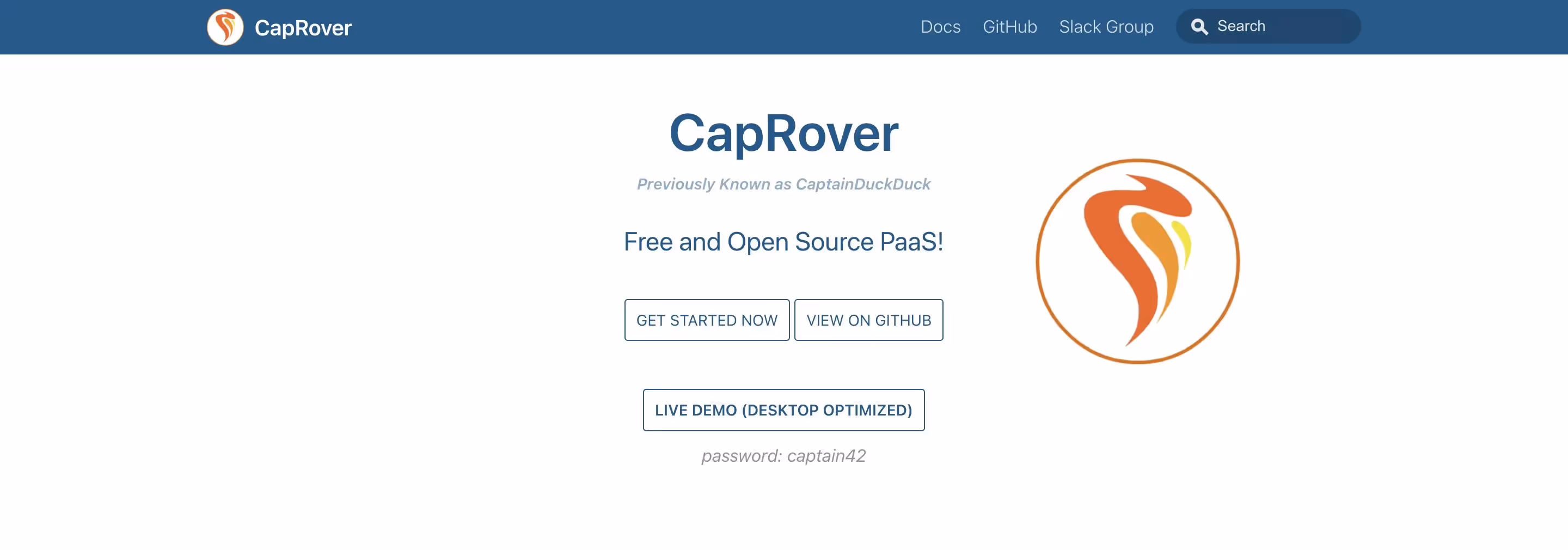The width and height of the screenshot is (1568, 550).
Task: Open the GitHub navigation link
Action: (1010, 27)
